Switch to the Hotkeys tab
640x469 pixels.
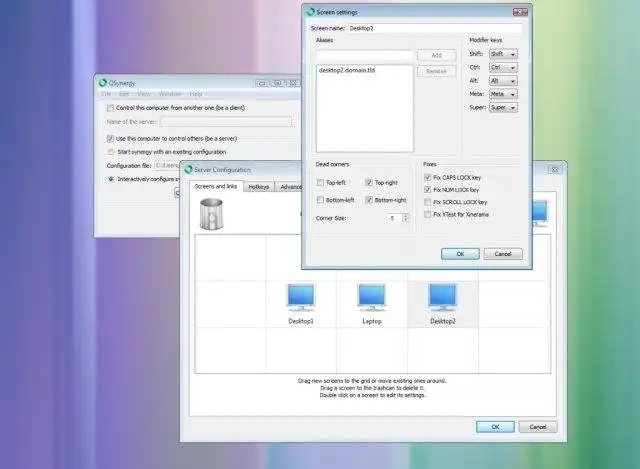[259, 187]
